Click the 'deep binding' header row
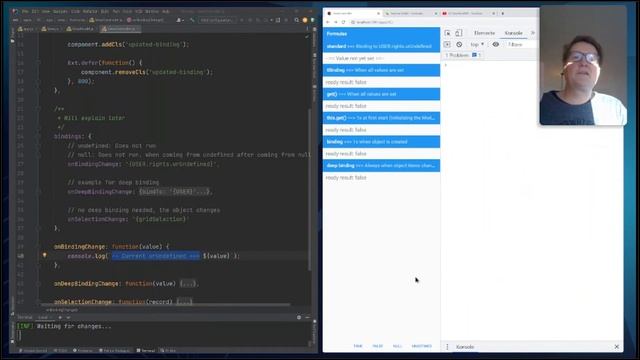Viewport: 640px width, 360px height. click(x=381, y=166)
